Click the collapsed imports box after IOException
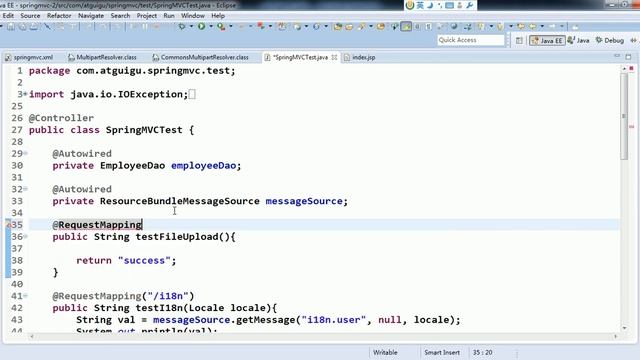The width and height of the screenshot is (640, 360). point(192,94)
